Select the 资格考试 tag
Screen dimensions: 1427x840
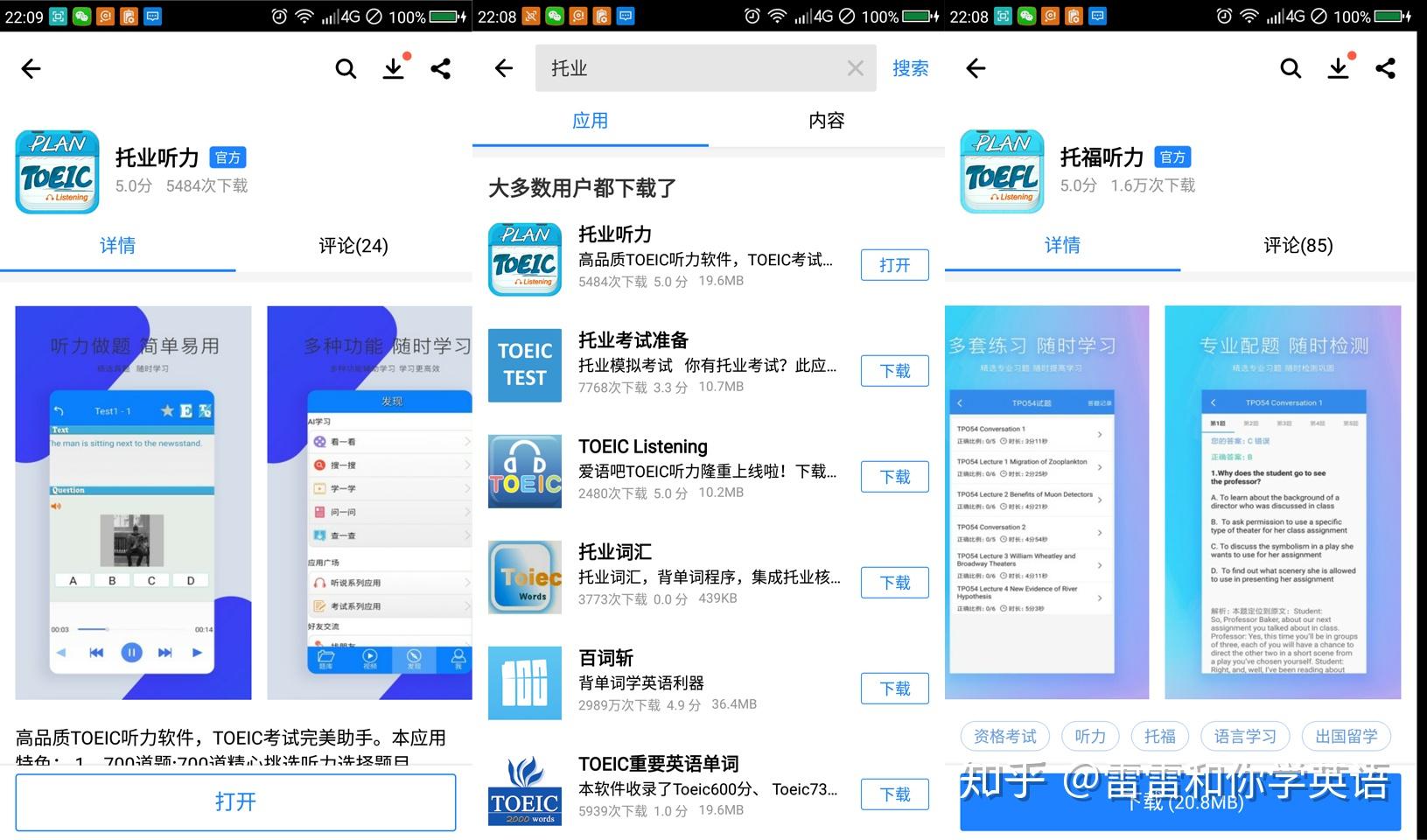click(x=1005, y=737)
